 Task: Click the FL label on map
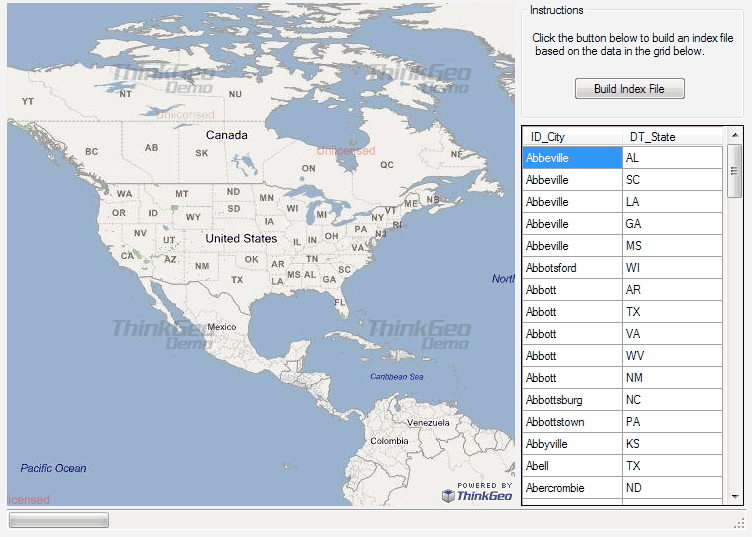coord(340,303)
